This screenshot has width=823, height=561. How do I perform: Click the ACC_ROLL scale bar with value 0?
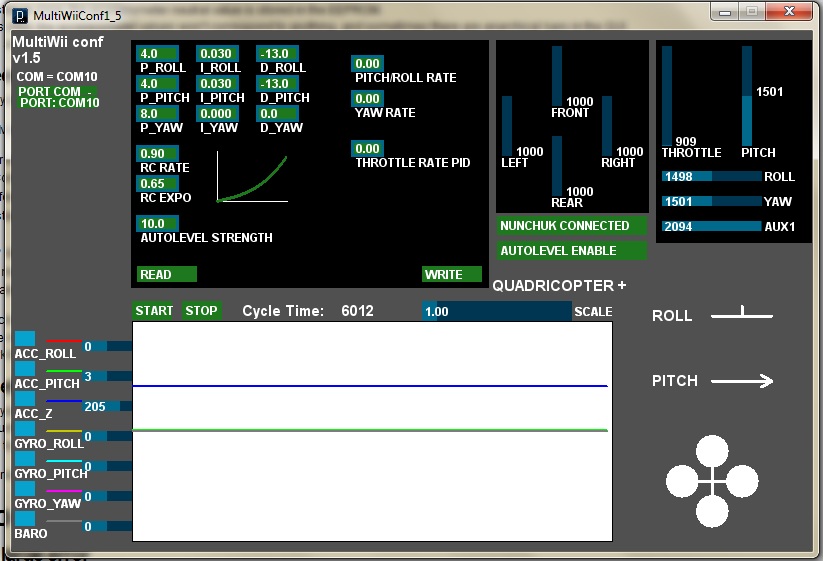click(x=107, y=346)
